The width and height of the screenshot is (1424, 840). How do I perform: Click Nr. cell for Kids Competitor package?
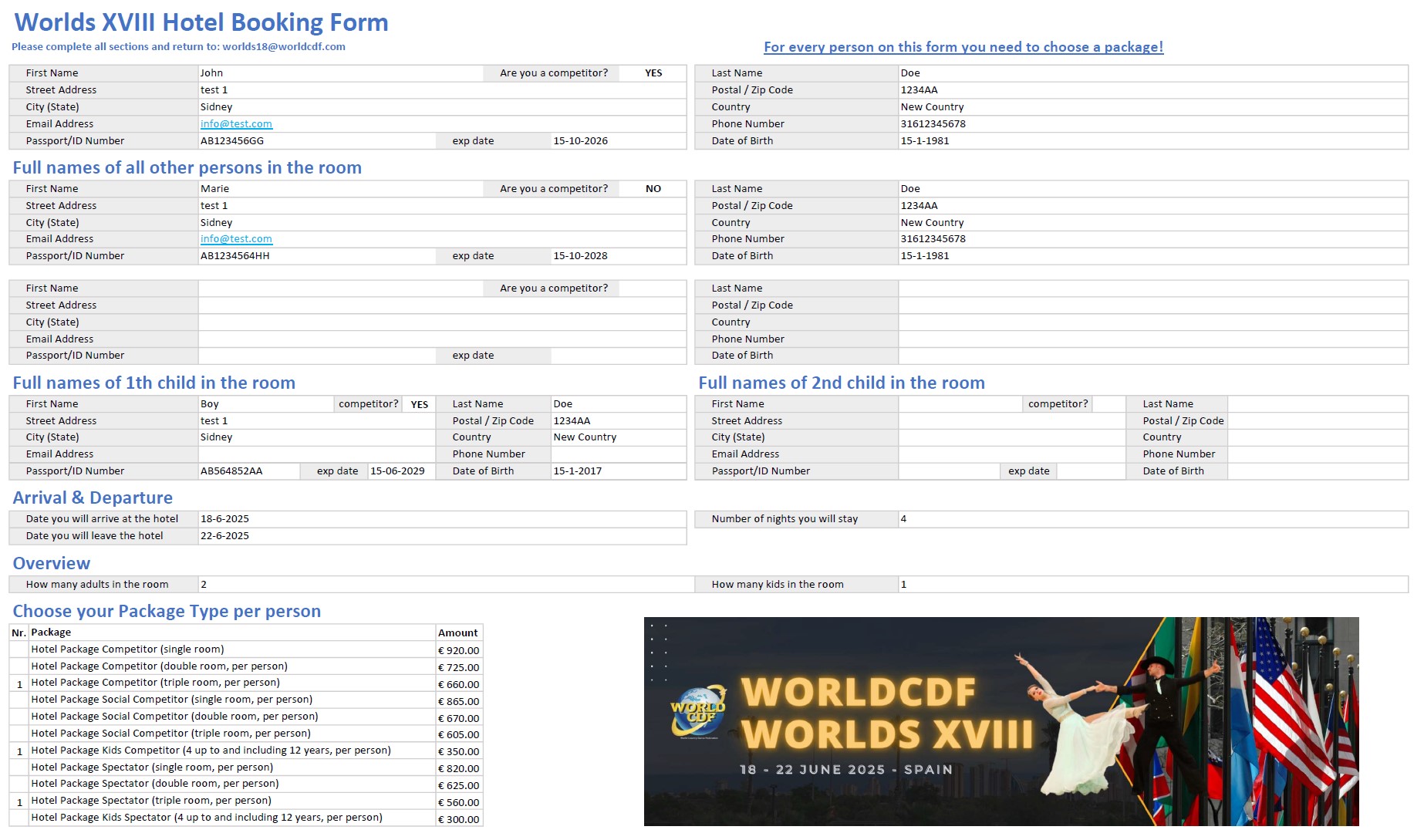pos(19,751)
